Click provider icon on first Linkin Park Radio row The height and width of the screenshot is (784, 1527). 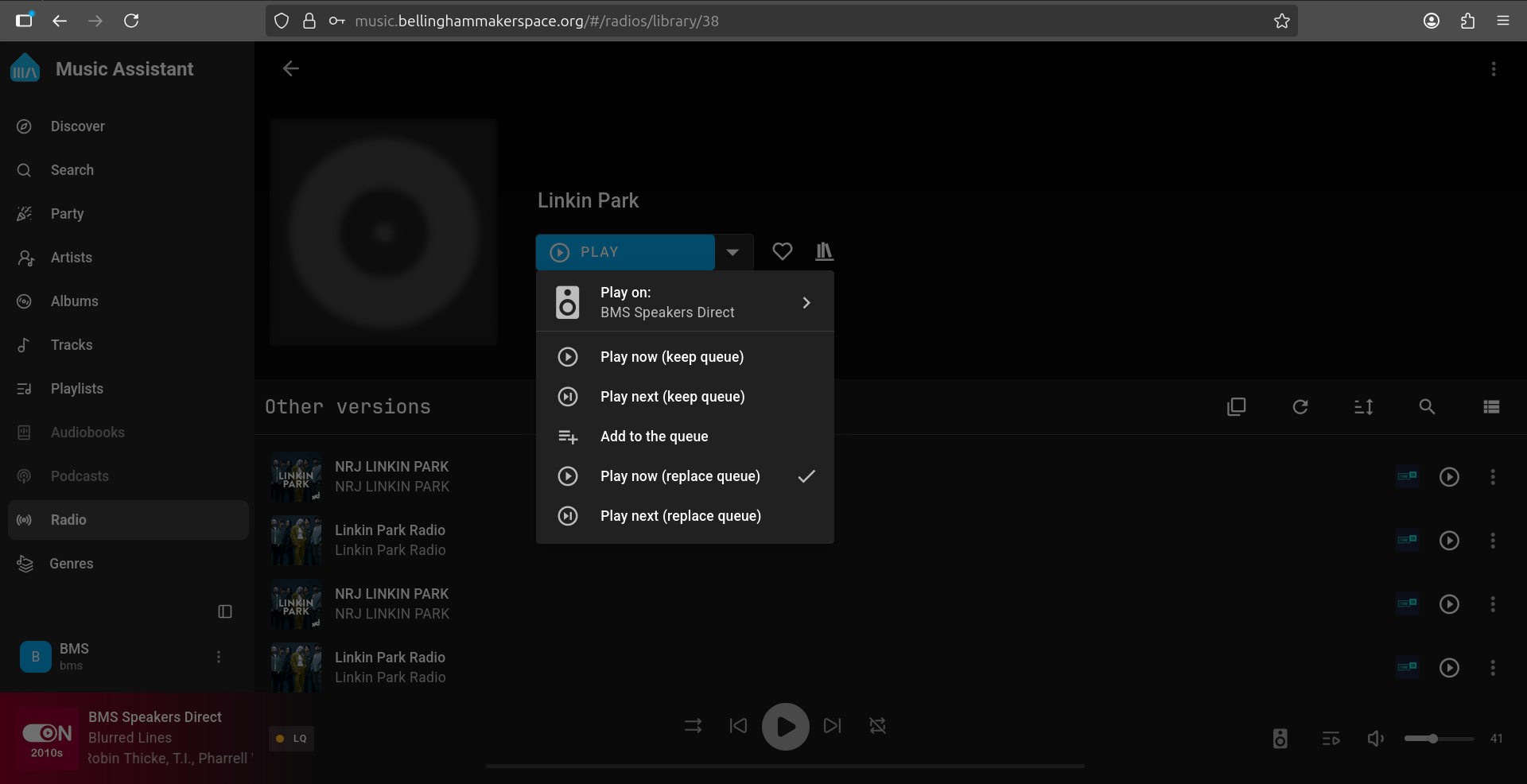click(1408, 540)
